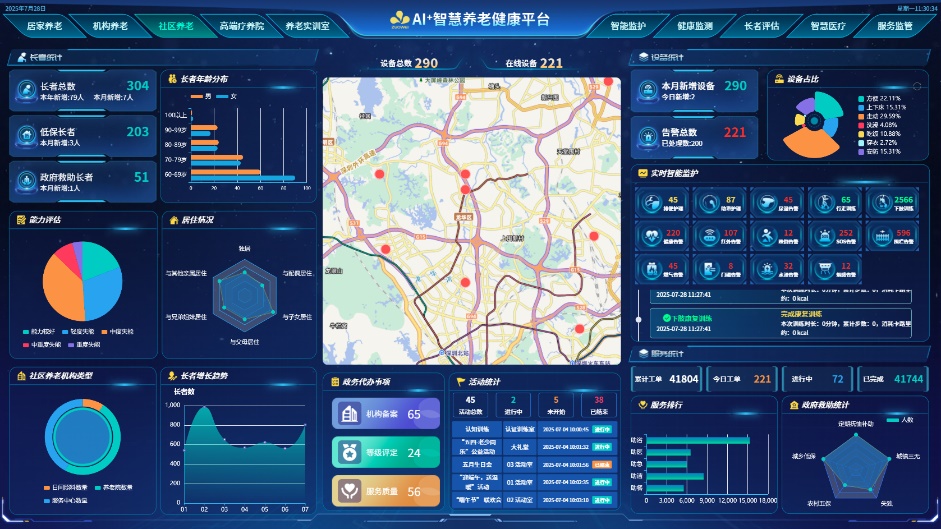The height and width of the screenshot is (529, 941).
Task: Open 机构备案 building icon card
Action: (x=349, y=414)
